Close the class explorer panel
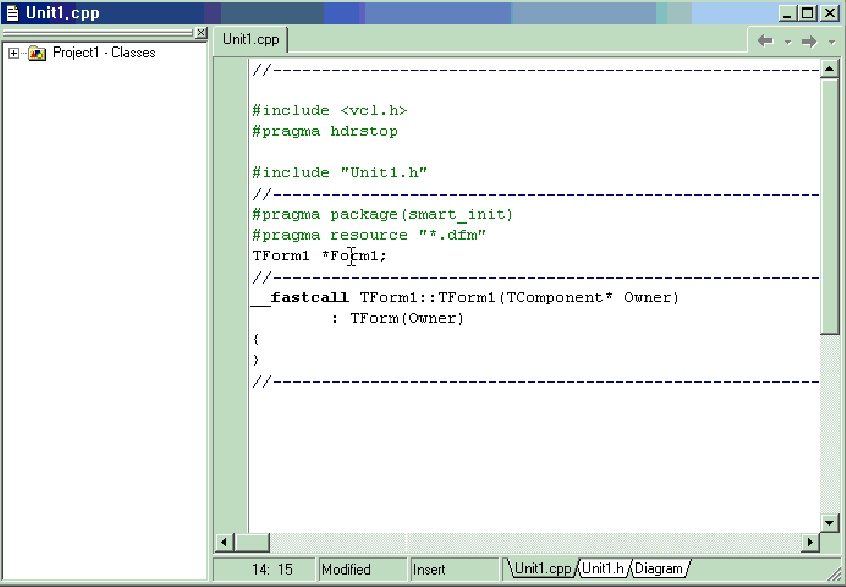This screenshot has width=846, height=587. click(201, 33)
